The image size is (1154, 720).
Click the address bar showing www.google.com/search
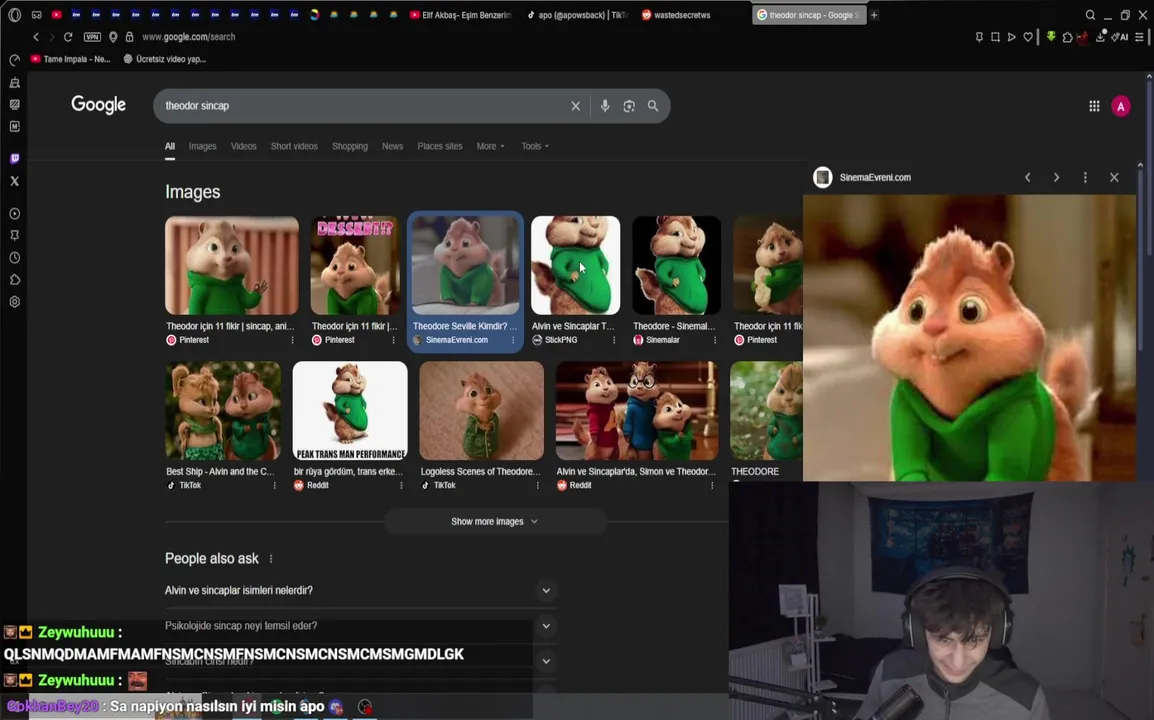188,37
